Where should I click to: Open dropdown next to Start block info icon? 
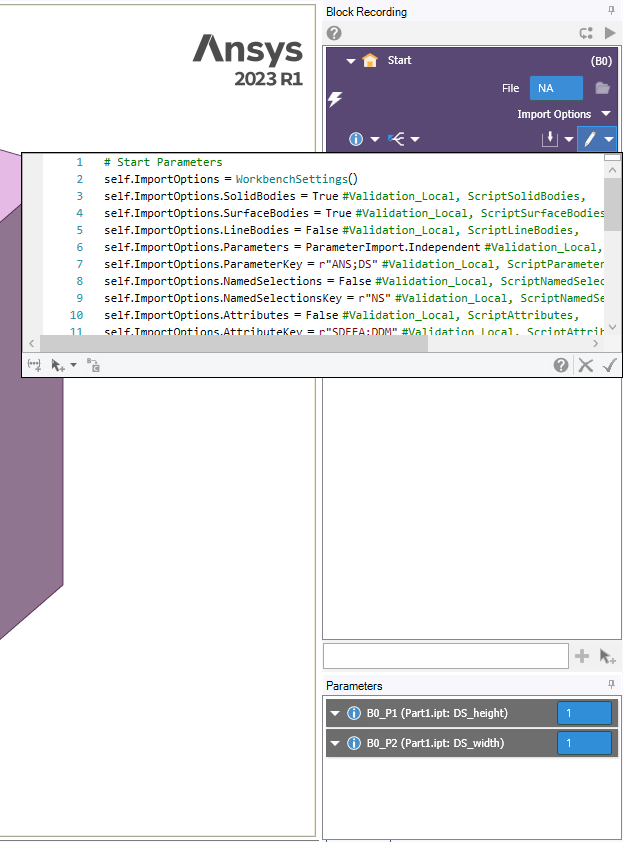(x=375, y=140)
